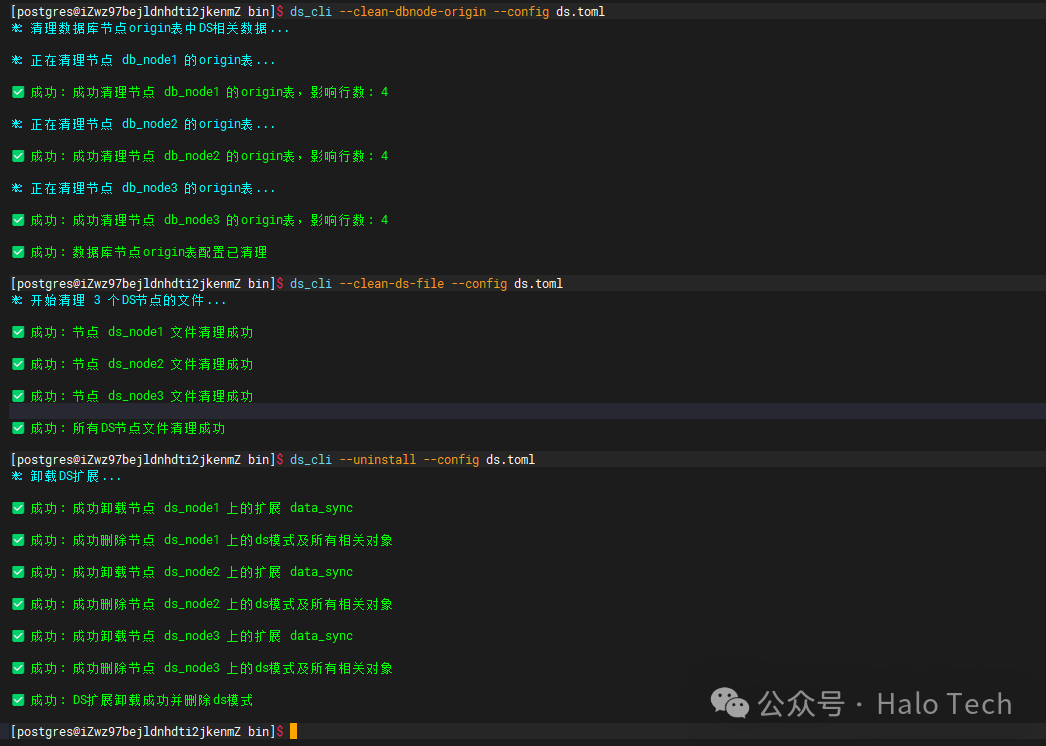
Task: Click the checkmark beside final DS extension uninstall success
Action: tap(18, 700)
